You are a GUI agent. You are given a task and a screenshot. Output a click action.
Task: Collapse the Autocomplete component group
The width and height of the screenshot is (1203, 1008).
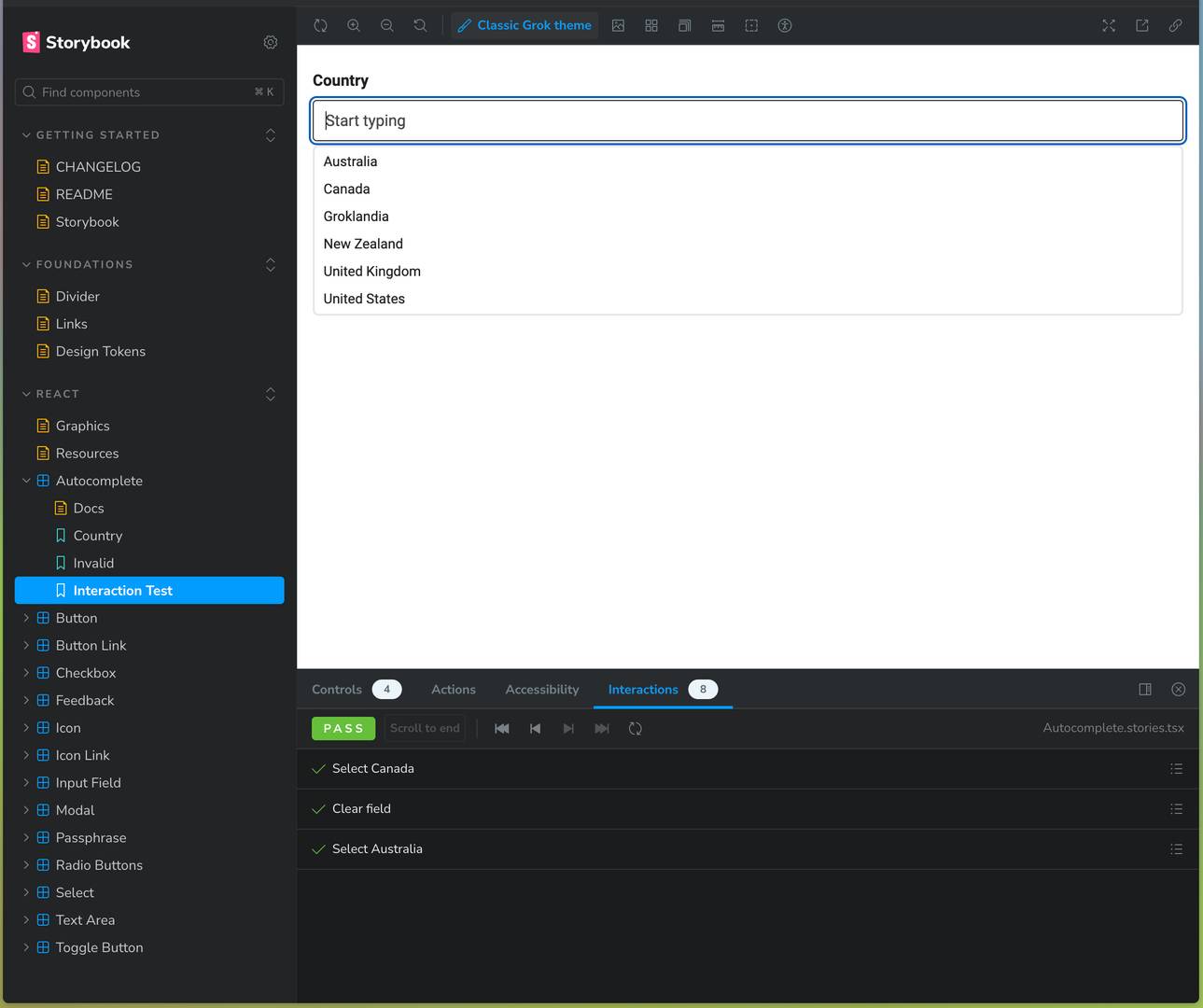26,481
